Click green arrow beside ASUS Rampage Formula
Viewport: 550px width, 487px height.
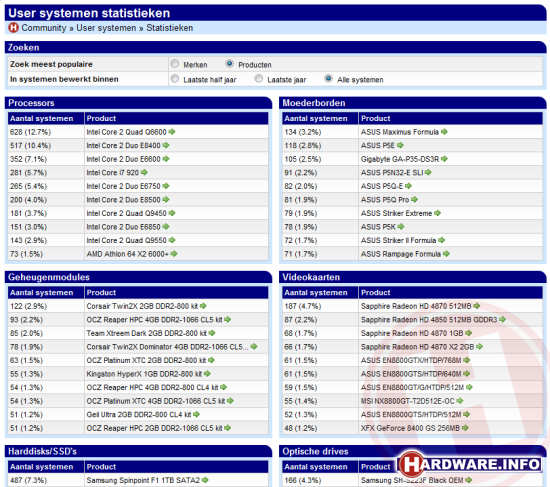tap(446, 254)
